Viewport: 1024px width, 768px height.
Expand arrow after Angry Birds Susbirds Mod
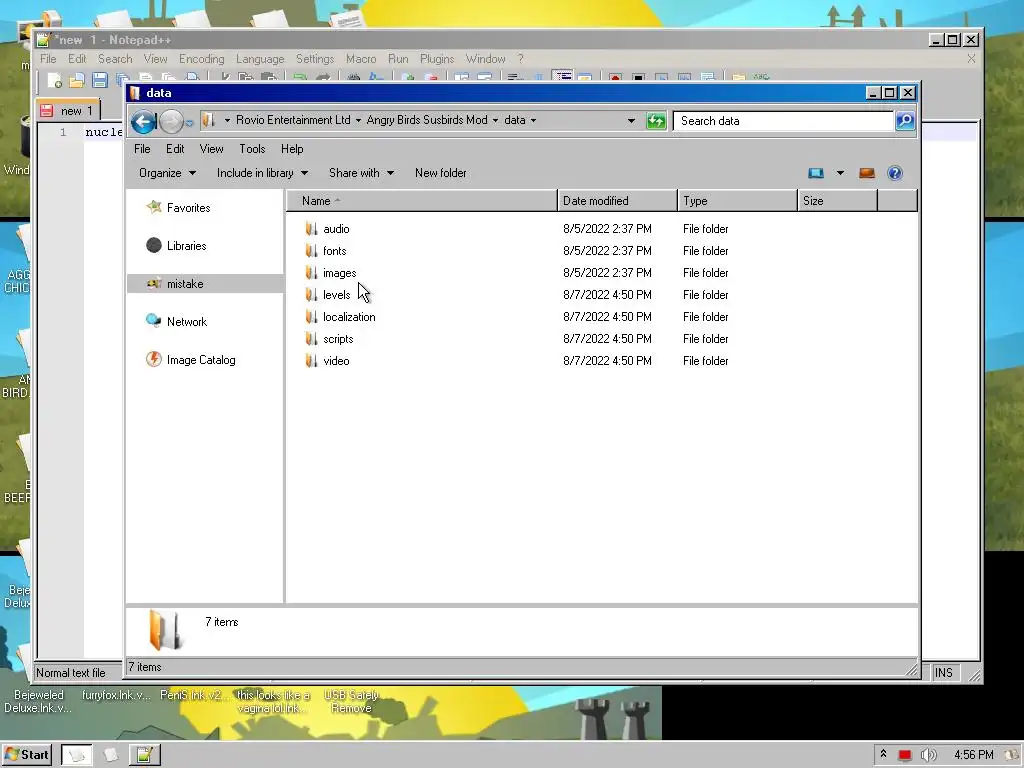495,120
